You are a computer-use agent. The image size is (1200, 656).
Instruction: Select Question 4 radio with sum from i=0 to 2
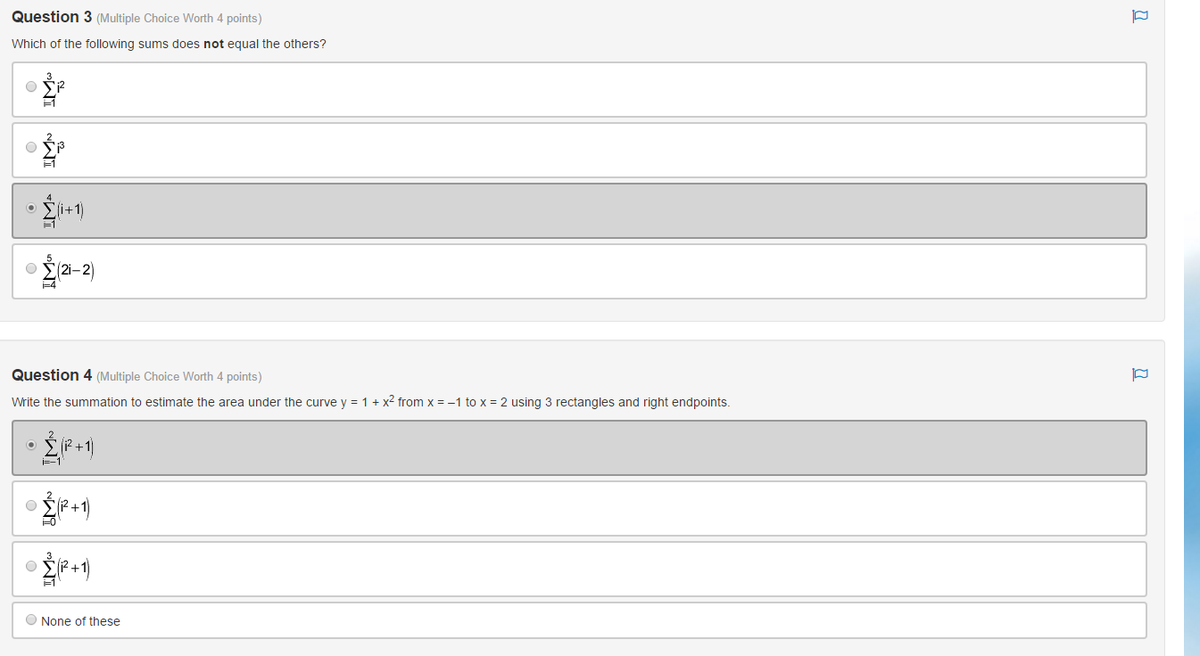[32, 507]
